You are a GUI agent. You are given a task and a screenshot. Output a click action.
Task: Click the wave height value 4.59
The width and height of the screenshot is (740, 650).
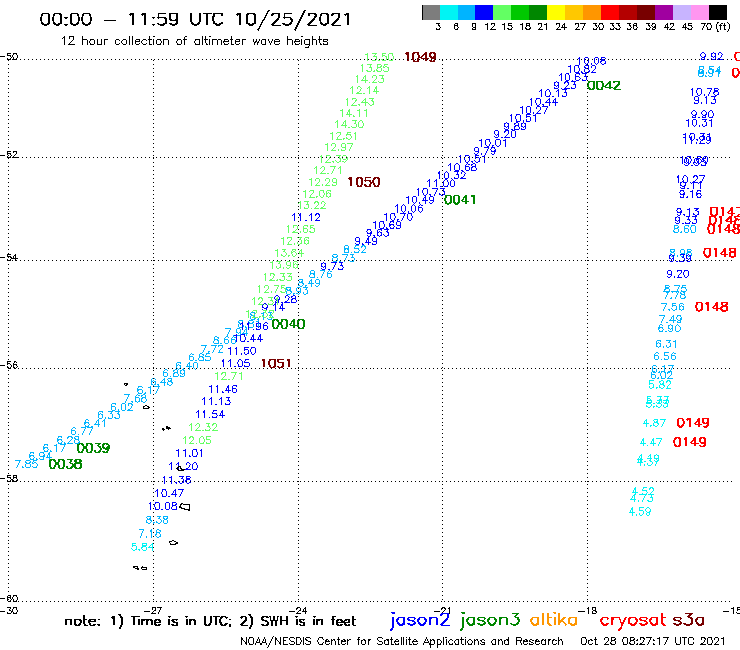click(640, 512)
